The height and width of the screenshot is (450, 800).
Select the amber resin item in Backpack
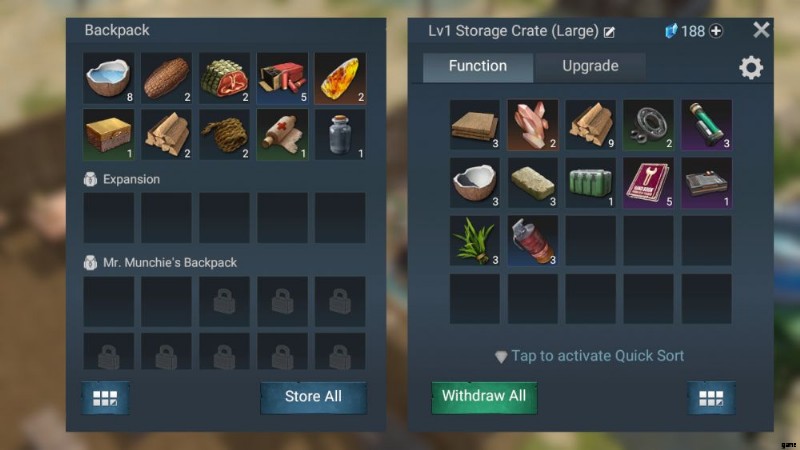click(x=340, y=78)
